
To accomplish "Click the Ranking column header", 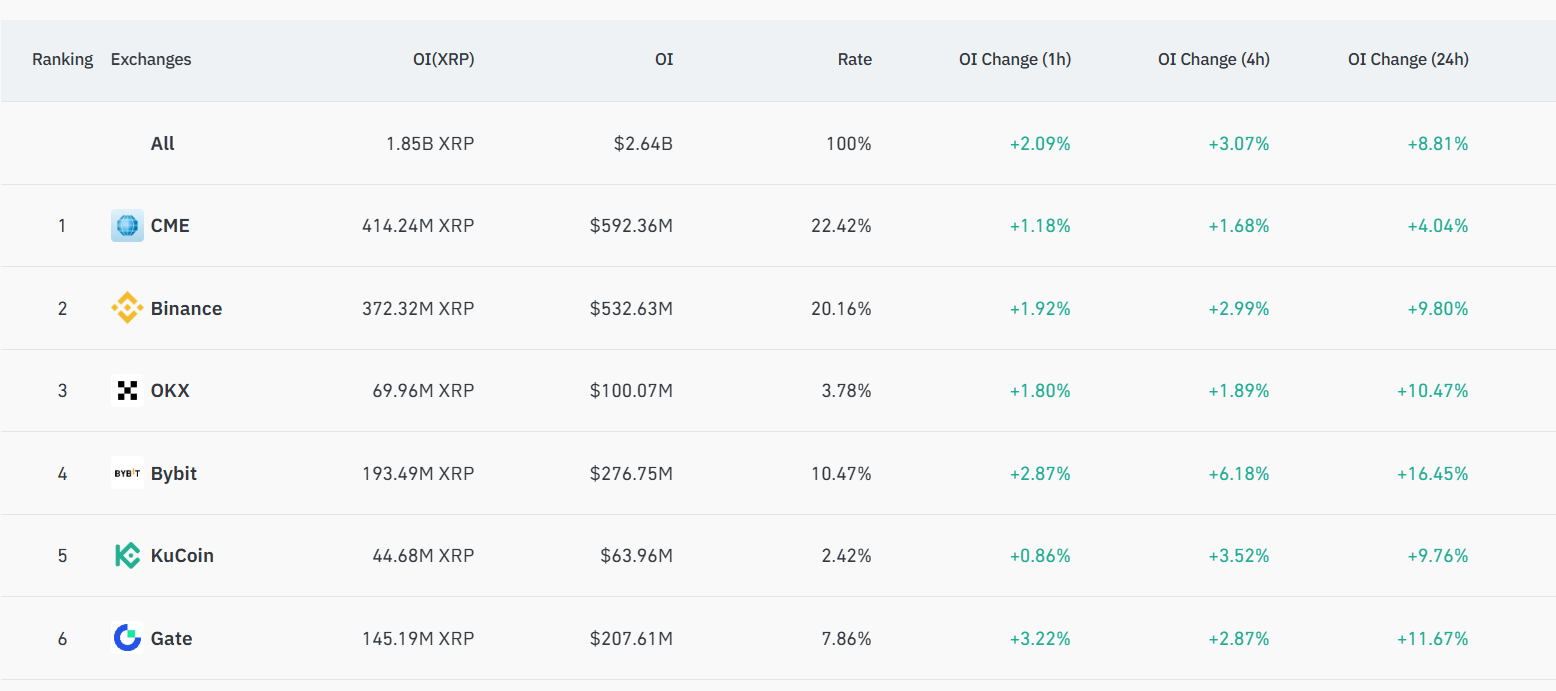I will coord(62,59).
